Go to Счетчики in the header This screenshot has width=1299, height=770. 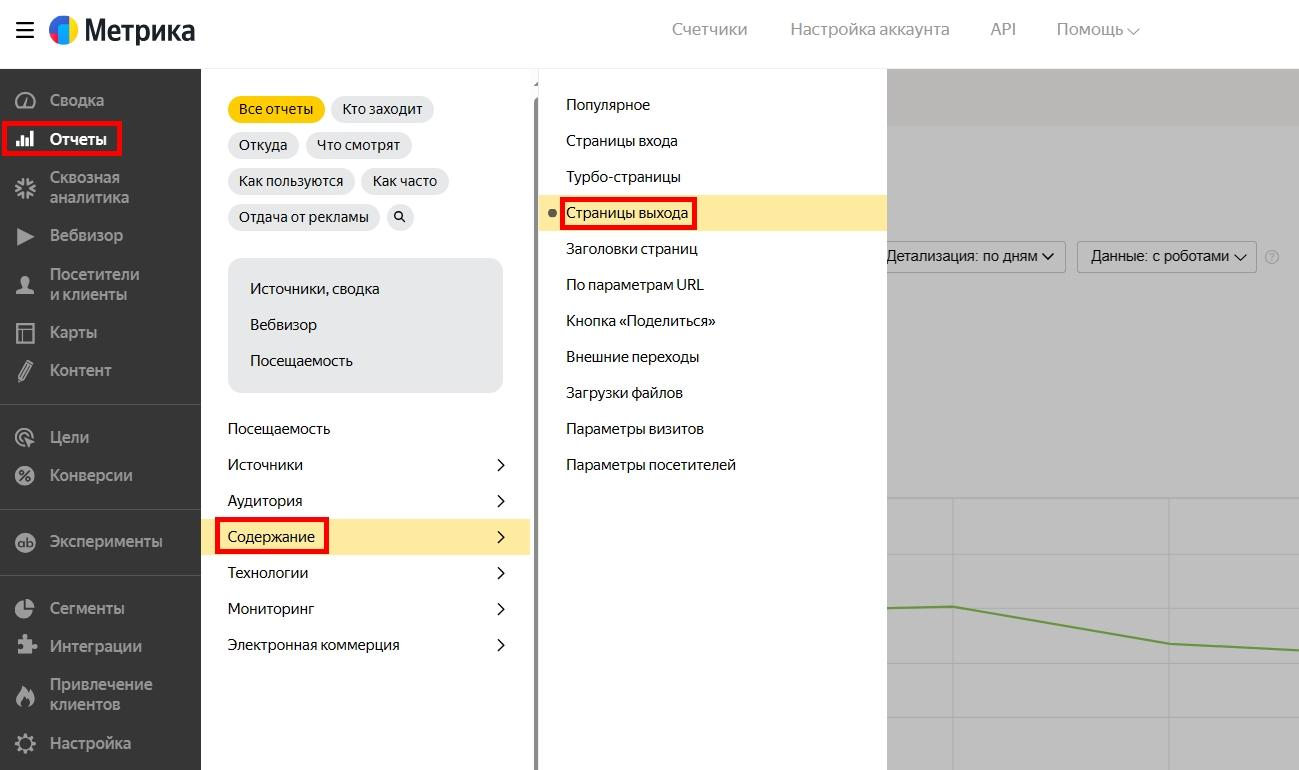click(x=710, y=29)
